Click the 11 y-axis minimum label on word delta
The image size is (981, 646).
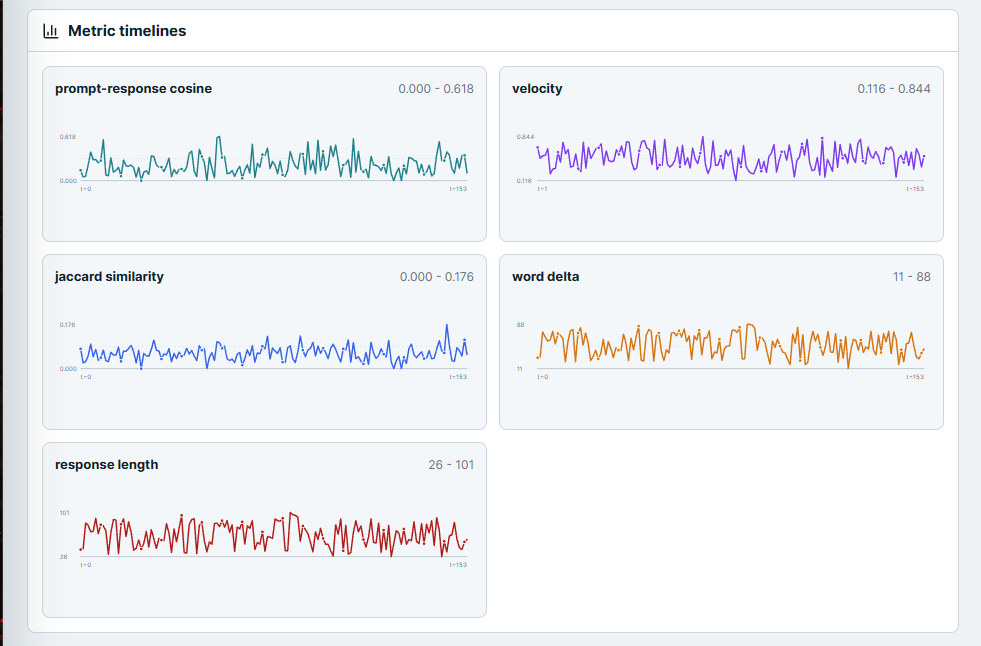(519, 369)
